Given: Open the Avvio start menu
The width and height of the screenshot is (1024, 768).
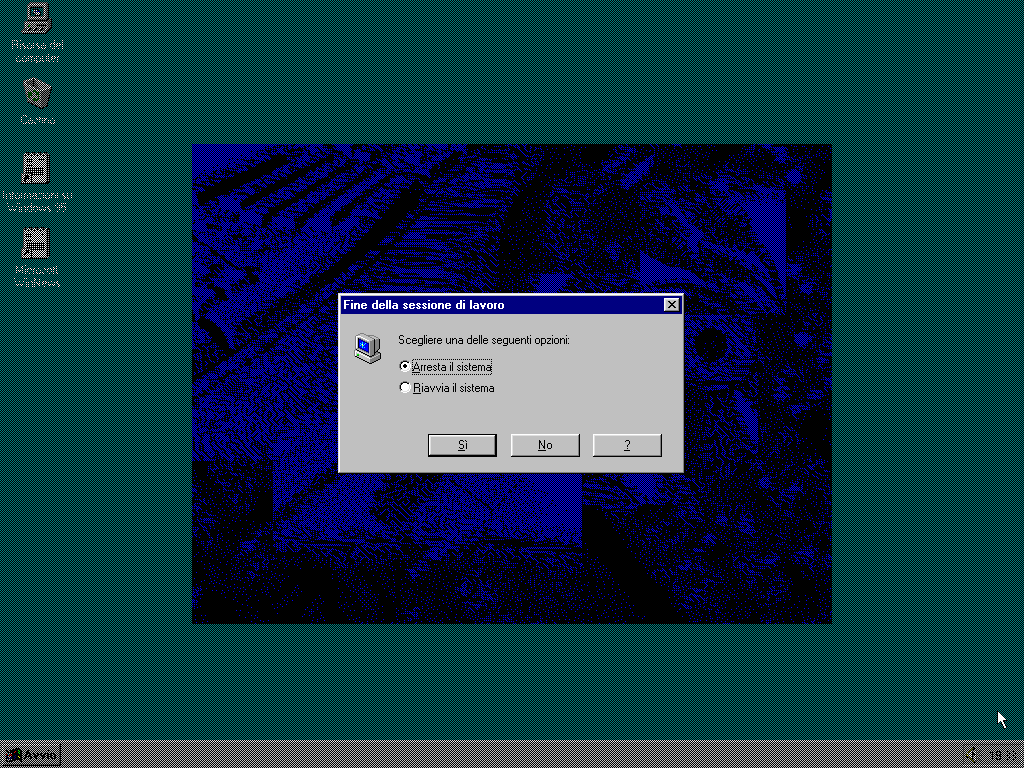Looking at the screenshot, I should (31, 755).
